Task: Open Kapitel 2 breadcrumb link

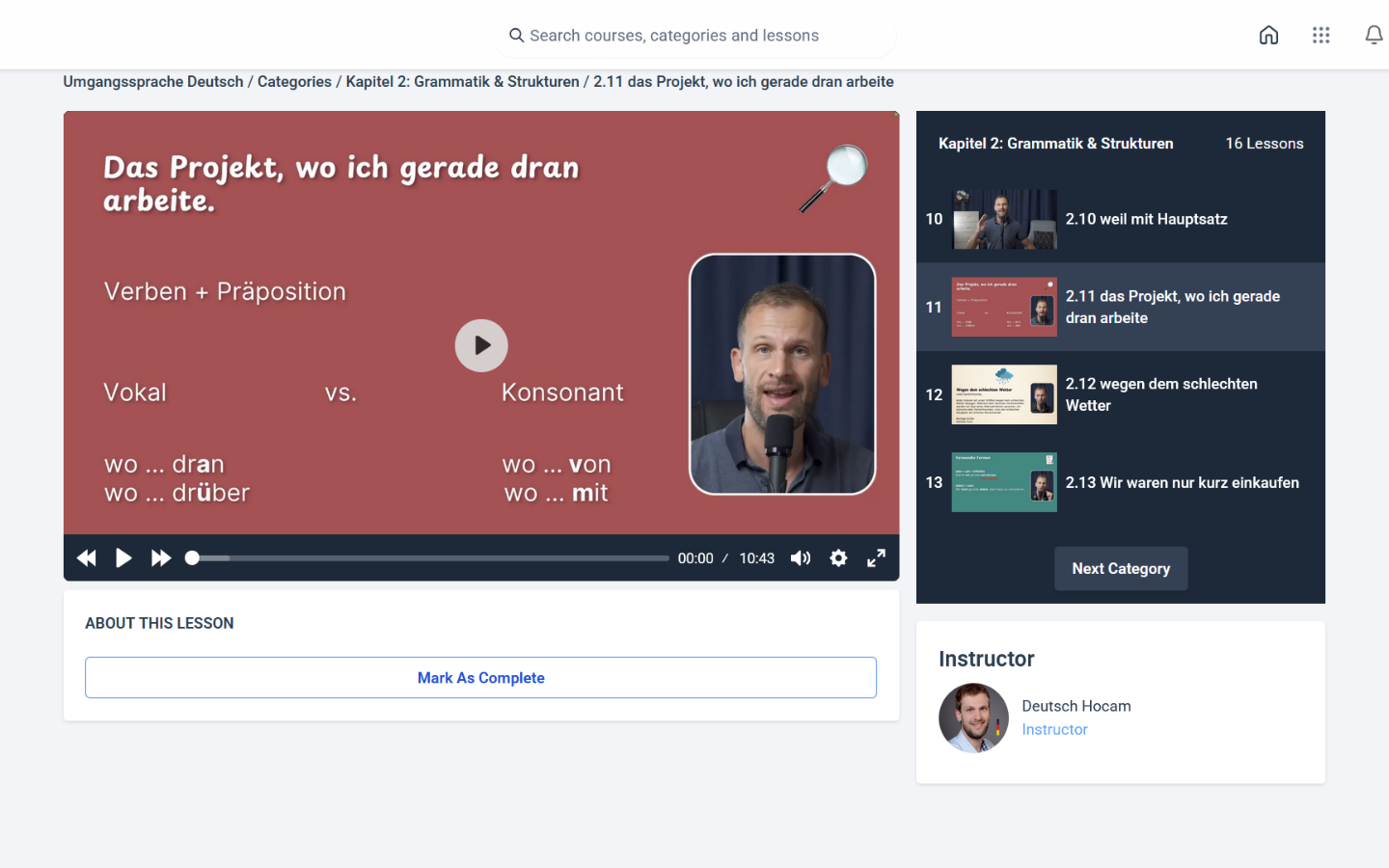Action: (462, 82)
